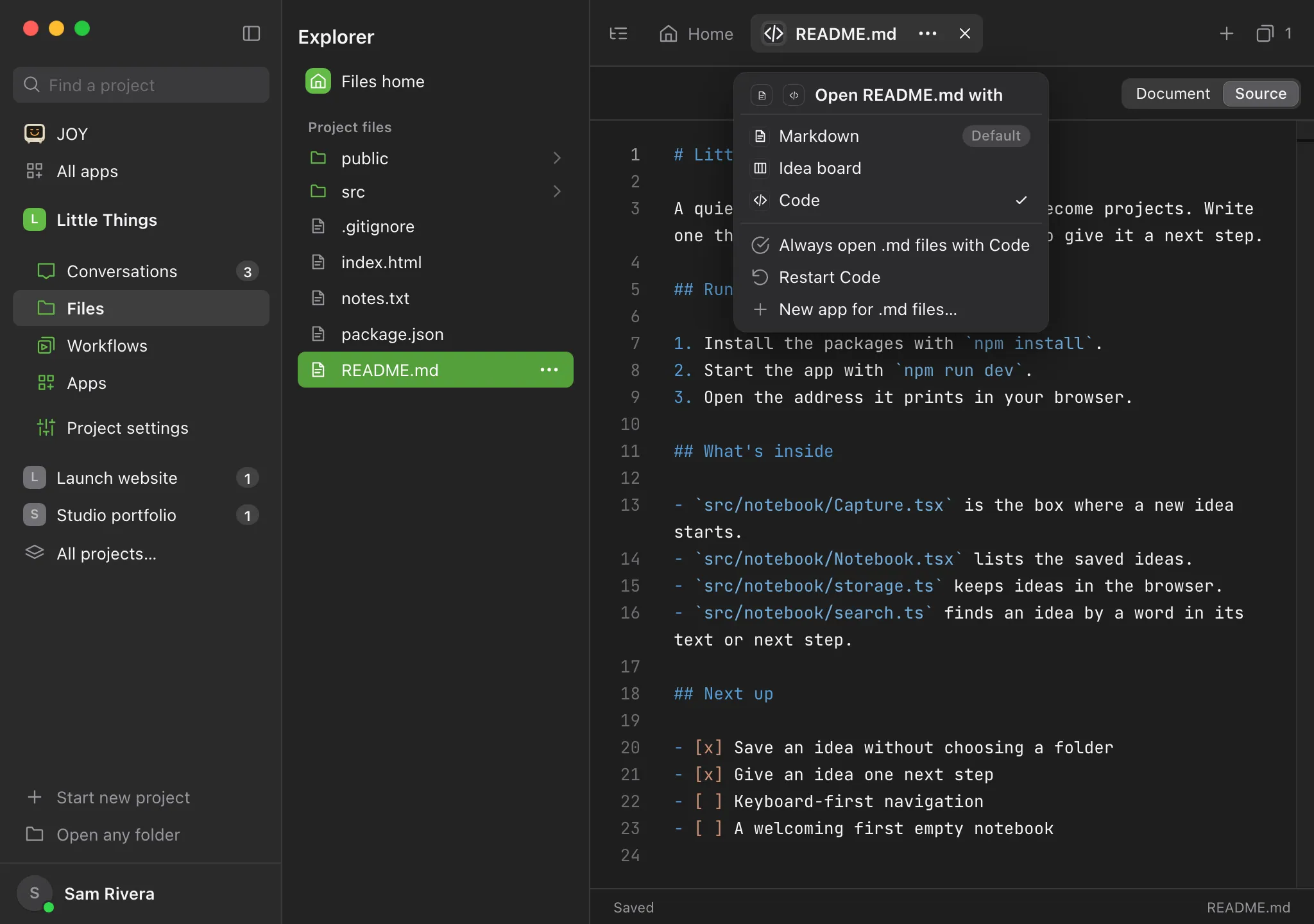The width and height of the screenshot is (1314, 924).
Task: Enable Always open .md files with Code
Action: tap(891, 245)
